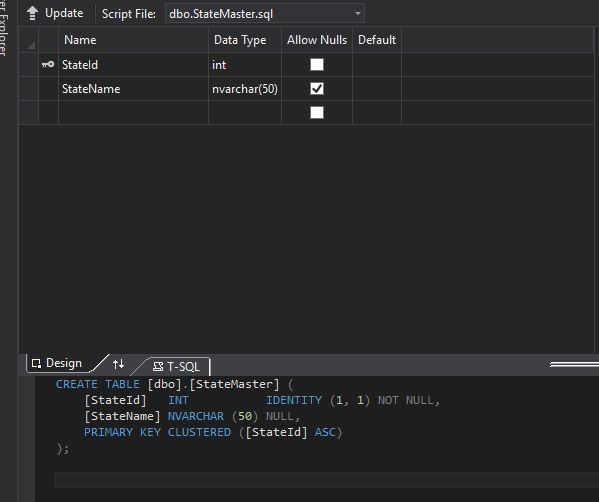Click the Data Type column header

(245, 40)
